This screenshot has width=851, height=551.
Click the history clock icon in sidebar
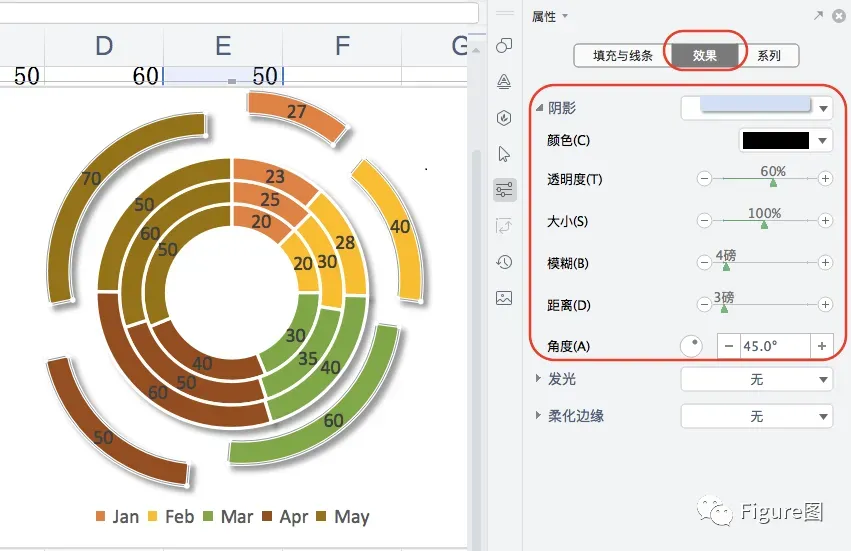504,262
